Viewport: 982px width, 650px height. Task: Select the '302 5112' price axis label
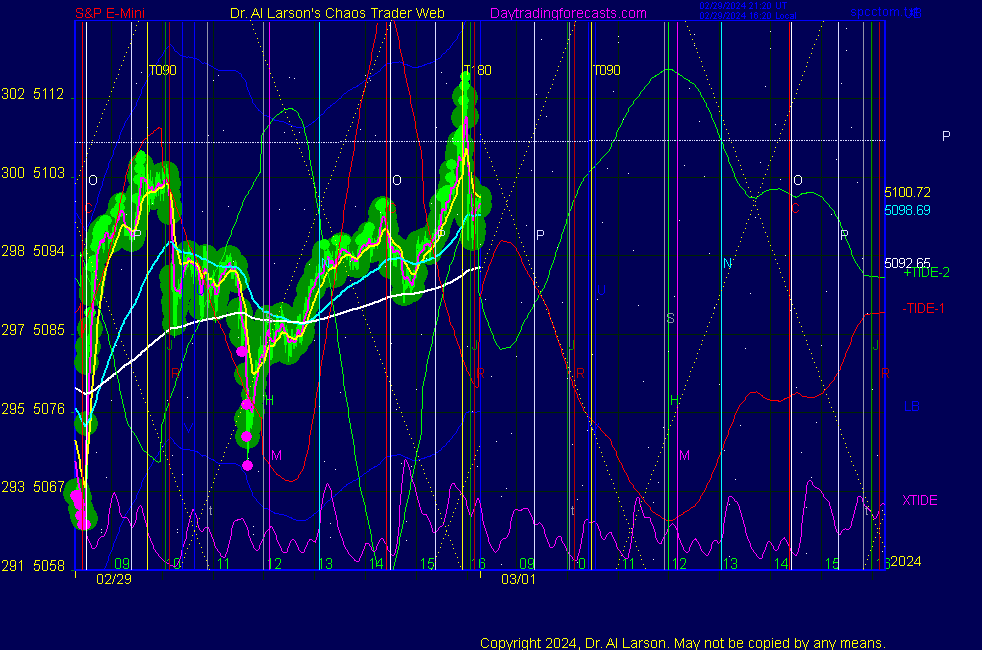coord(33,94)
